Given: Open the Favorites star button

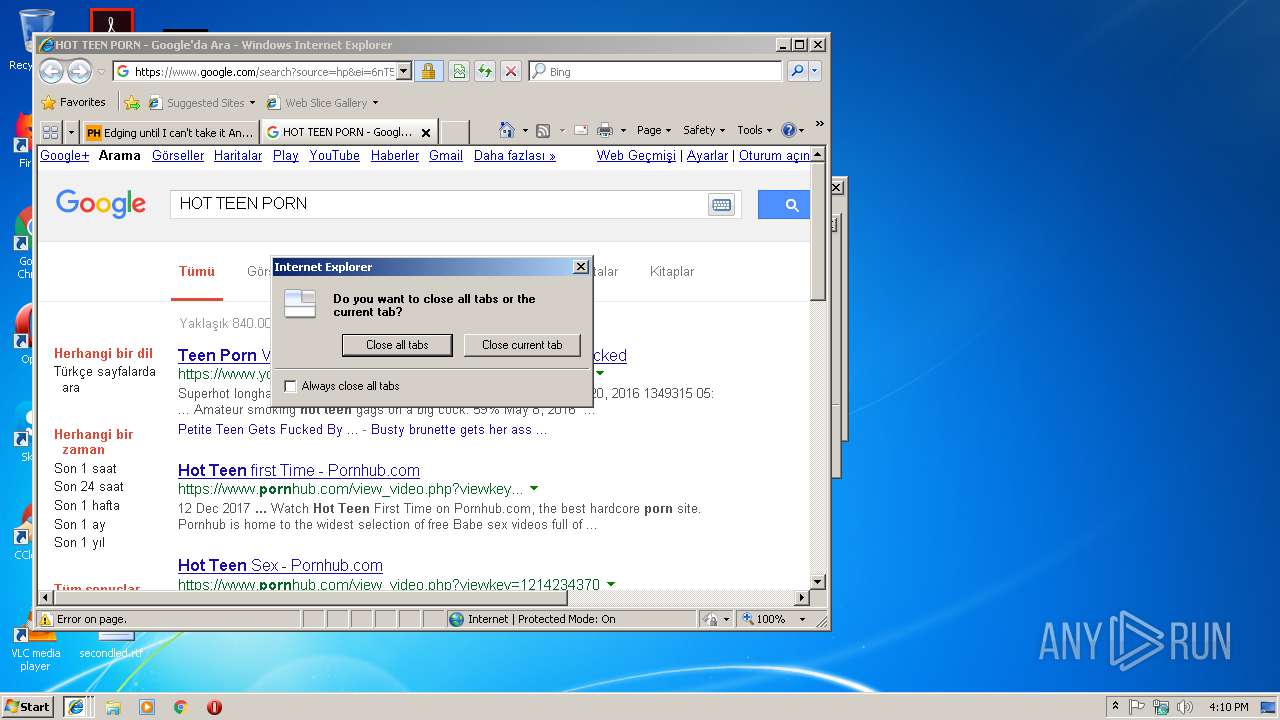Looking at the screenshot, I should 73,102.
